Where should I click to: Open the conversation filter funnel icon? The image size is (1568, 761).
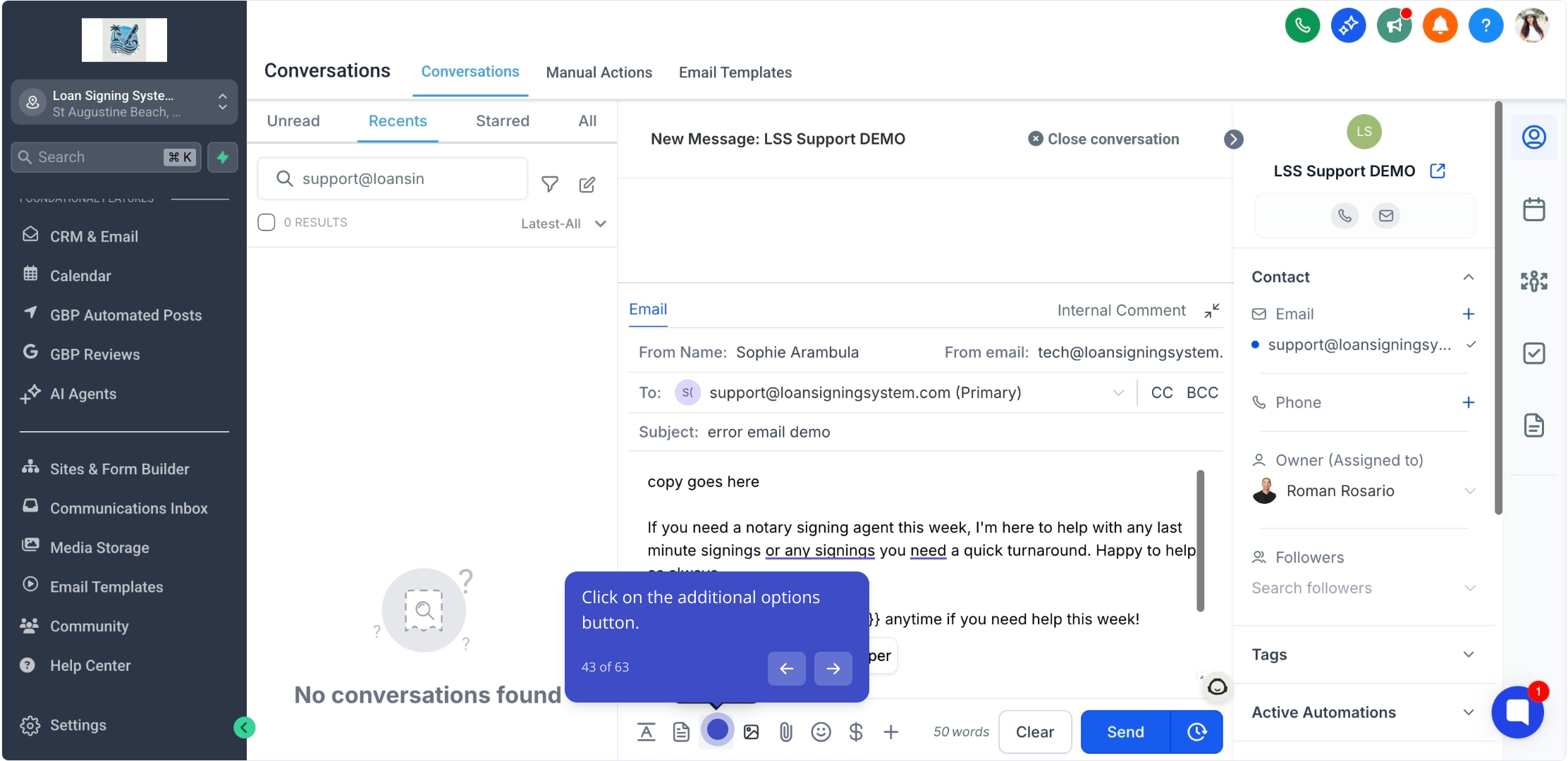(550, 185)
